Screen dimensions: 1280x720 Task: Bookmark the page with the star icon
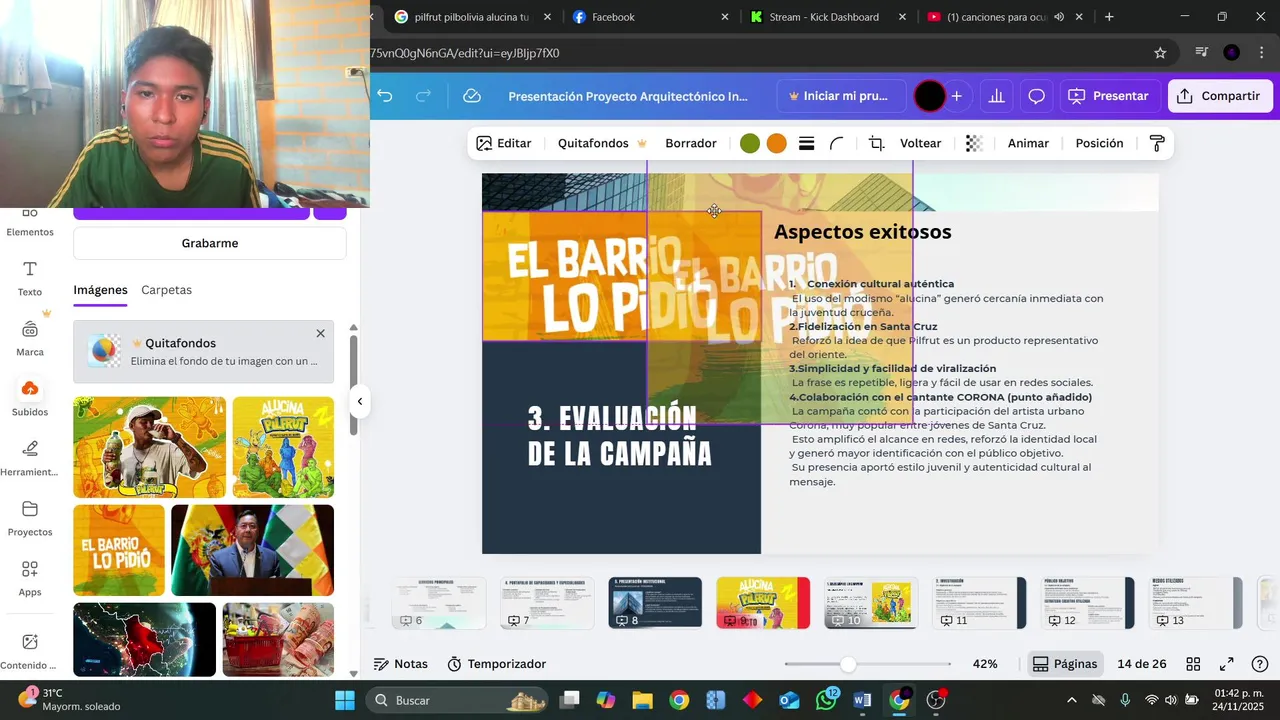(1160, 53)
